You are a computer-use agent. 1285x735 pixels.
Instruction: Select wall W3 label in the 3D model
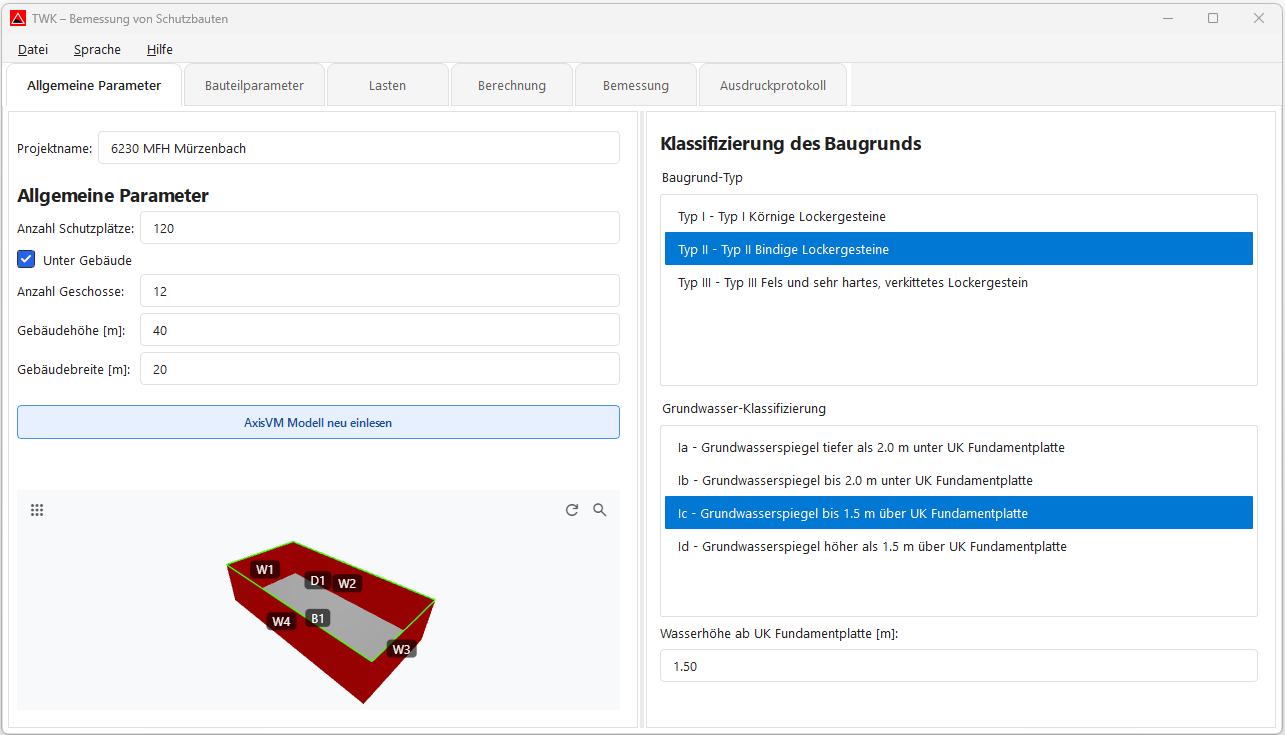(402, 648)
